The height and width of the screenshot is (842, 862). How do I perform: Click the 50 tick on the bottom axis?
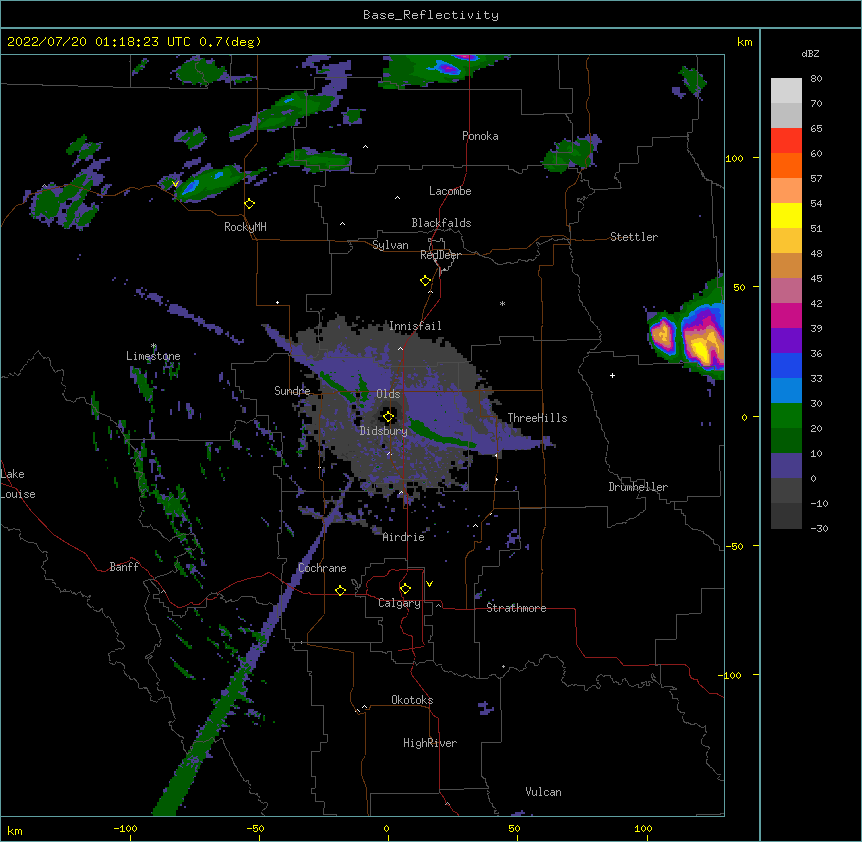coord(514,829)
